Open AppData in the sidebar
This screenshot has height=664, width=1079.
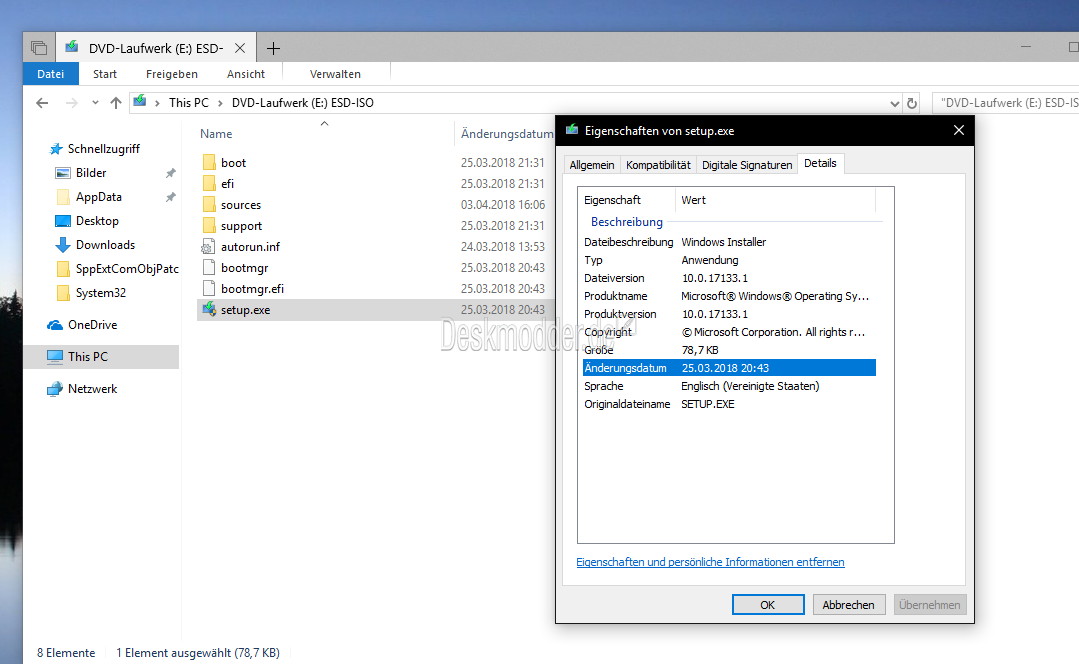[x=98, y=197]
